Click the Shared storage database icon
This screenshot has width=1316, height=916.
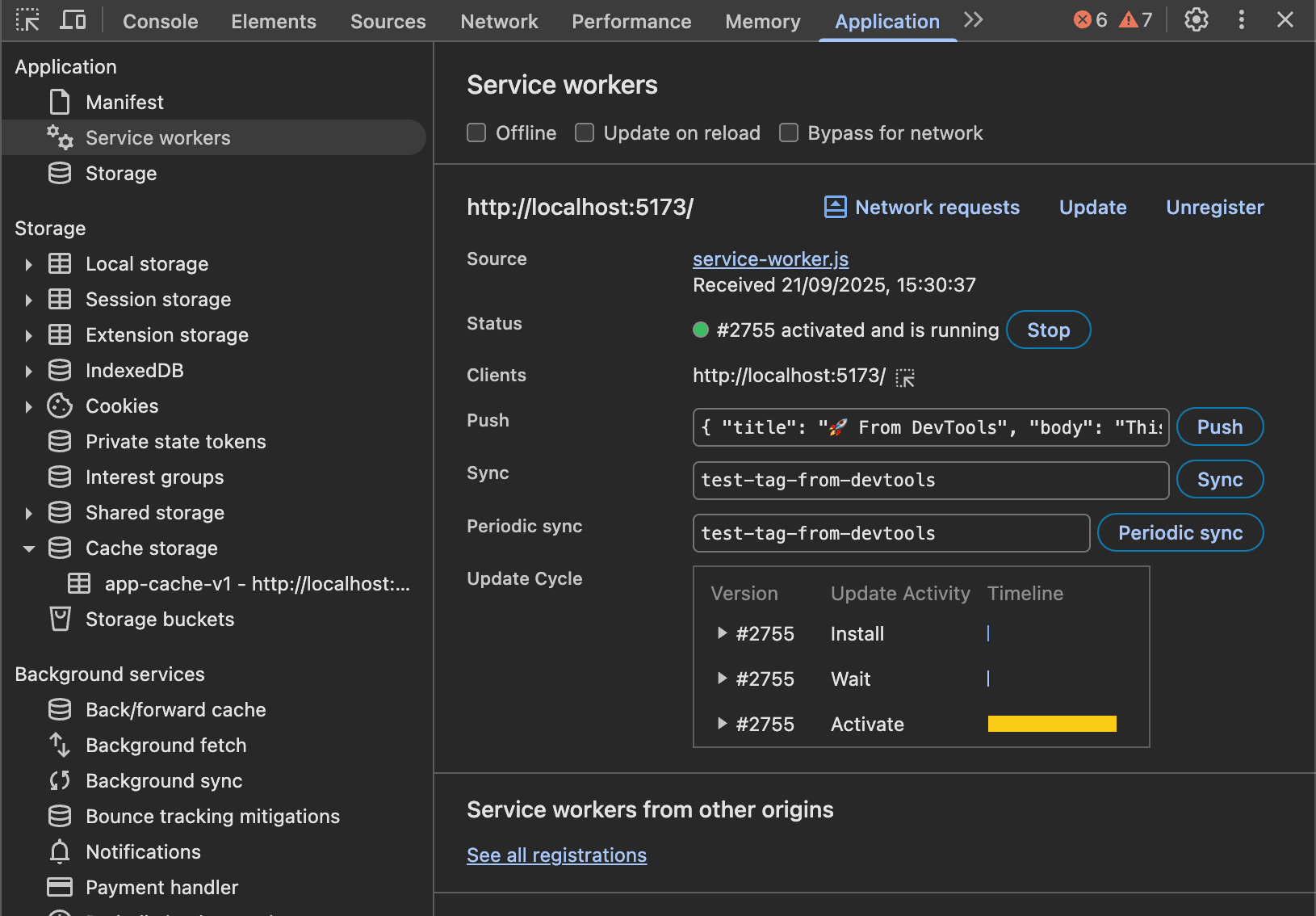click(x=60, y=513)
